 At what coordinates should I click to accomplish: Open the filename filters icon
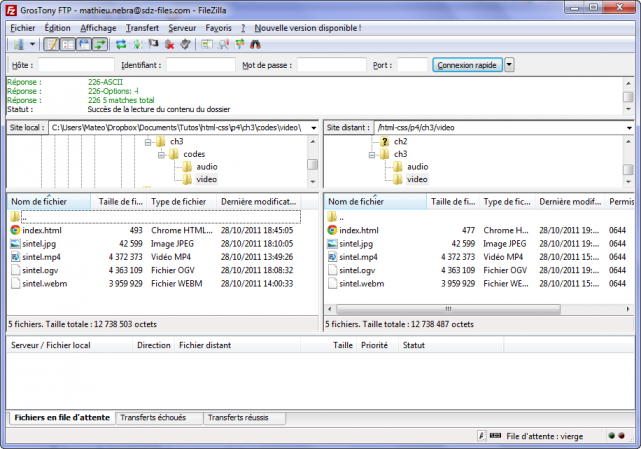pos(208,45)
